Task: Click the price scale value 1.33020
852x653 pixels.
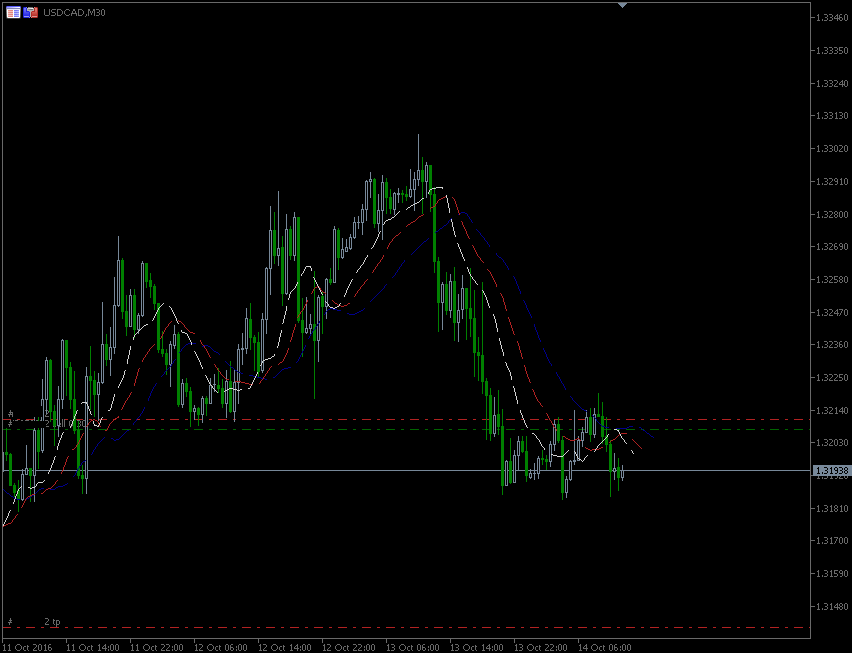Action: click(832, 149)
